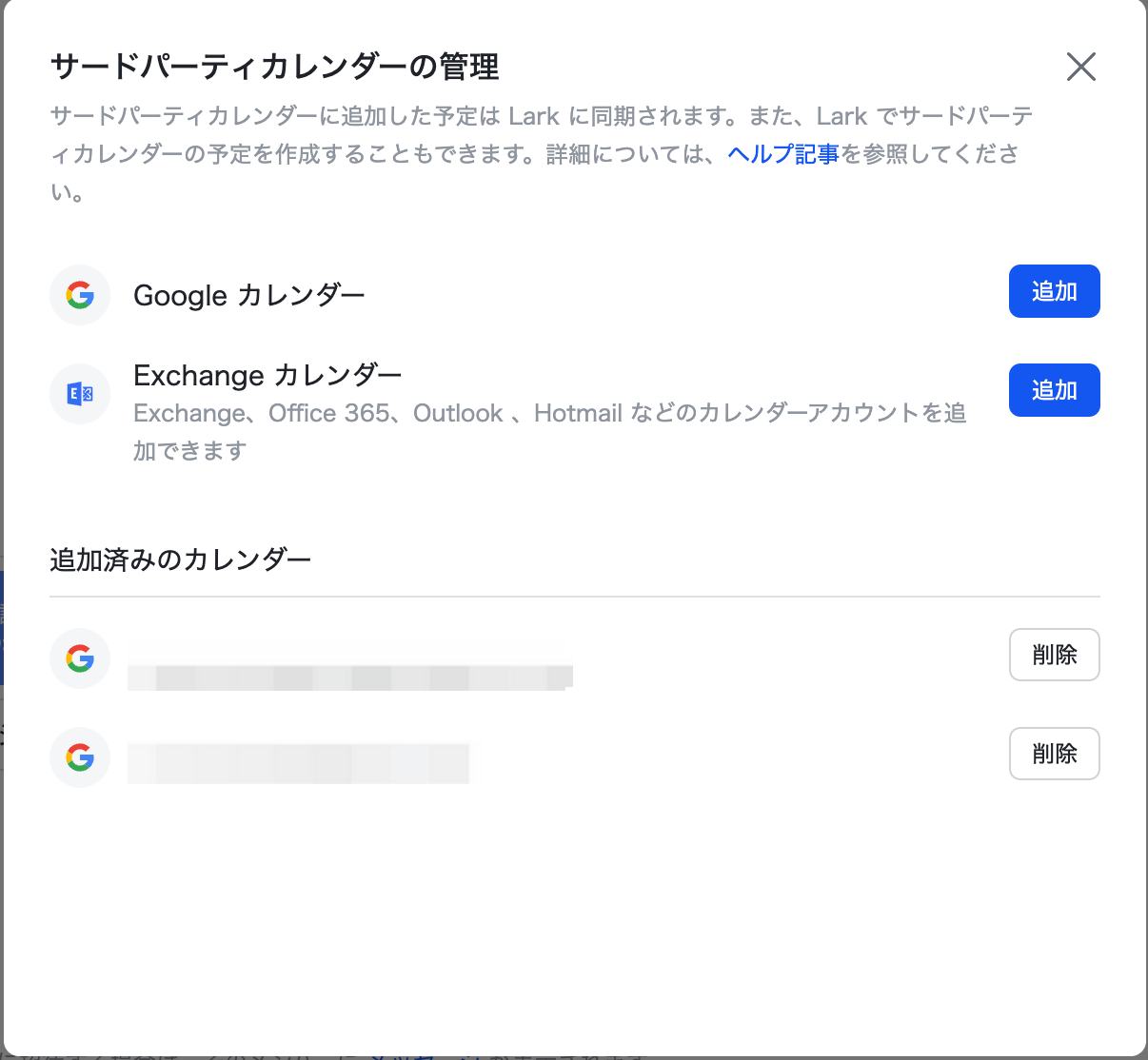The image size is (1148, 1060).
Task: Open the ヘルプ記事 help article link
Action: point(781,153)
